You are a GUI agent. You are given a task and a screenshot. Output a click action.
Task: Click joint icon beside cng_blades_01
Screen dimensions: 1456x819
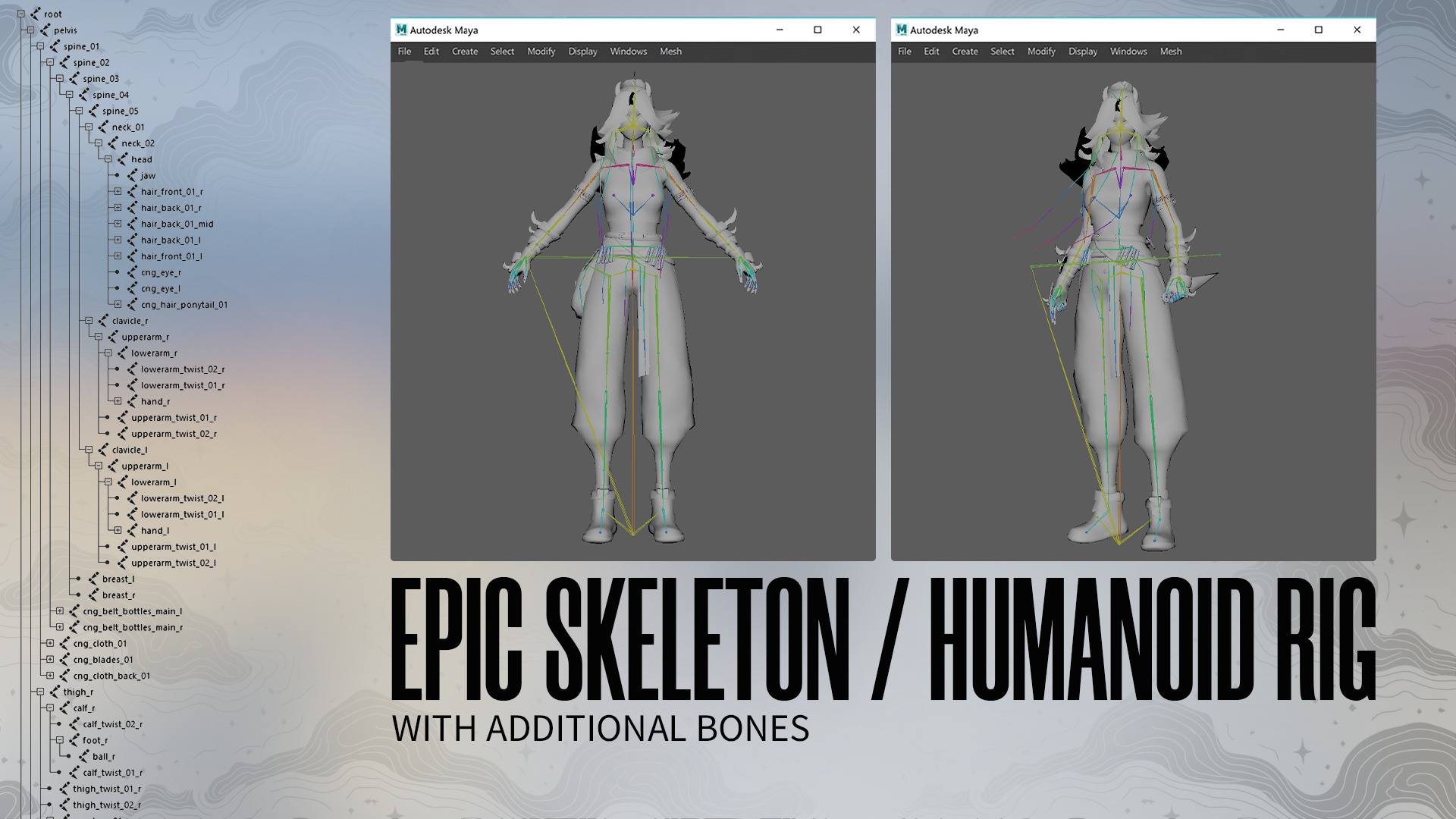(64, 660)
